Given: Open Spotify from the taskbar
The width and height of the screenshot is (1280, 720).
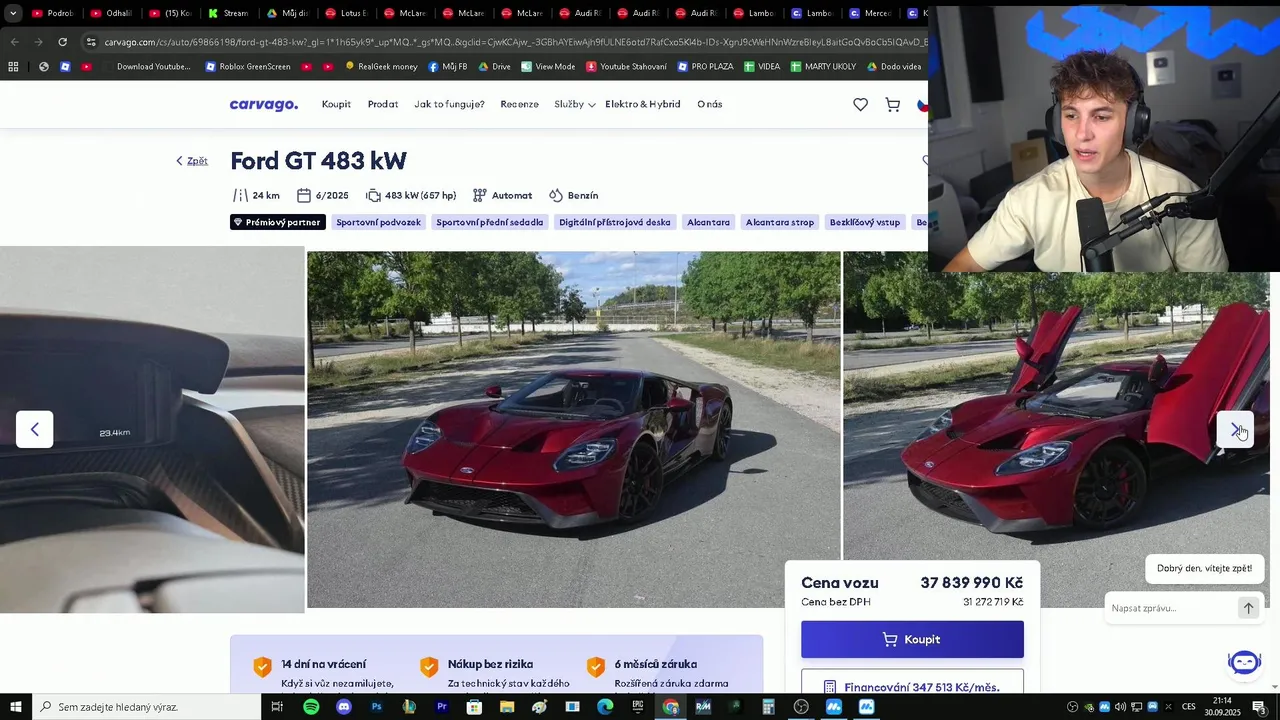Looking at the screenshot, I should [311, 707].
